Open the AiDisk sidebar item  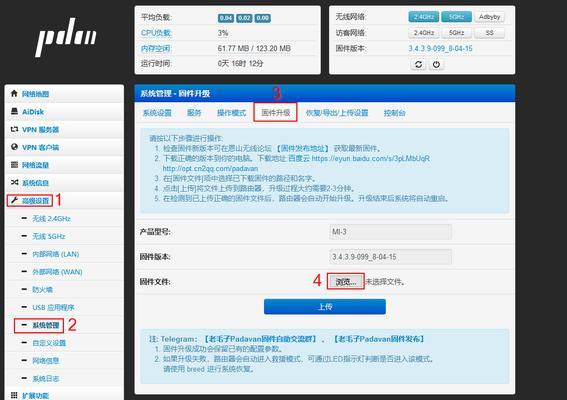coord(65,112)
